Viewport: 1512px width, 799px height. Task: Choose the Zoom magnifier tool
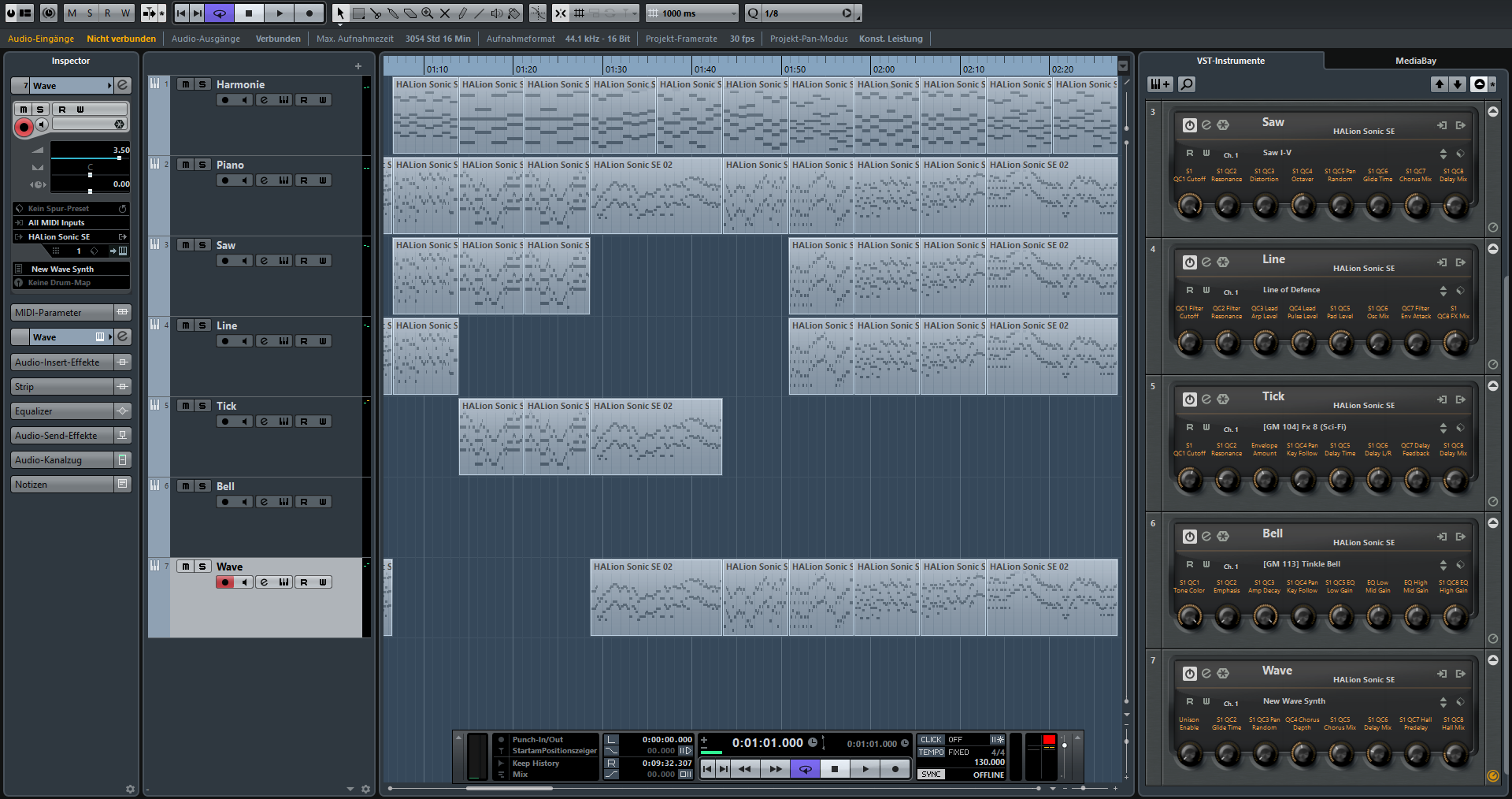click(x=428, y=13)
